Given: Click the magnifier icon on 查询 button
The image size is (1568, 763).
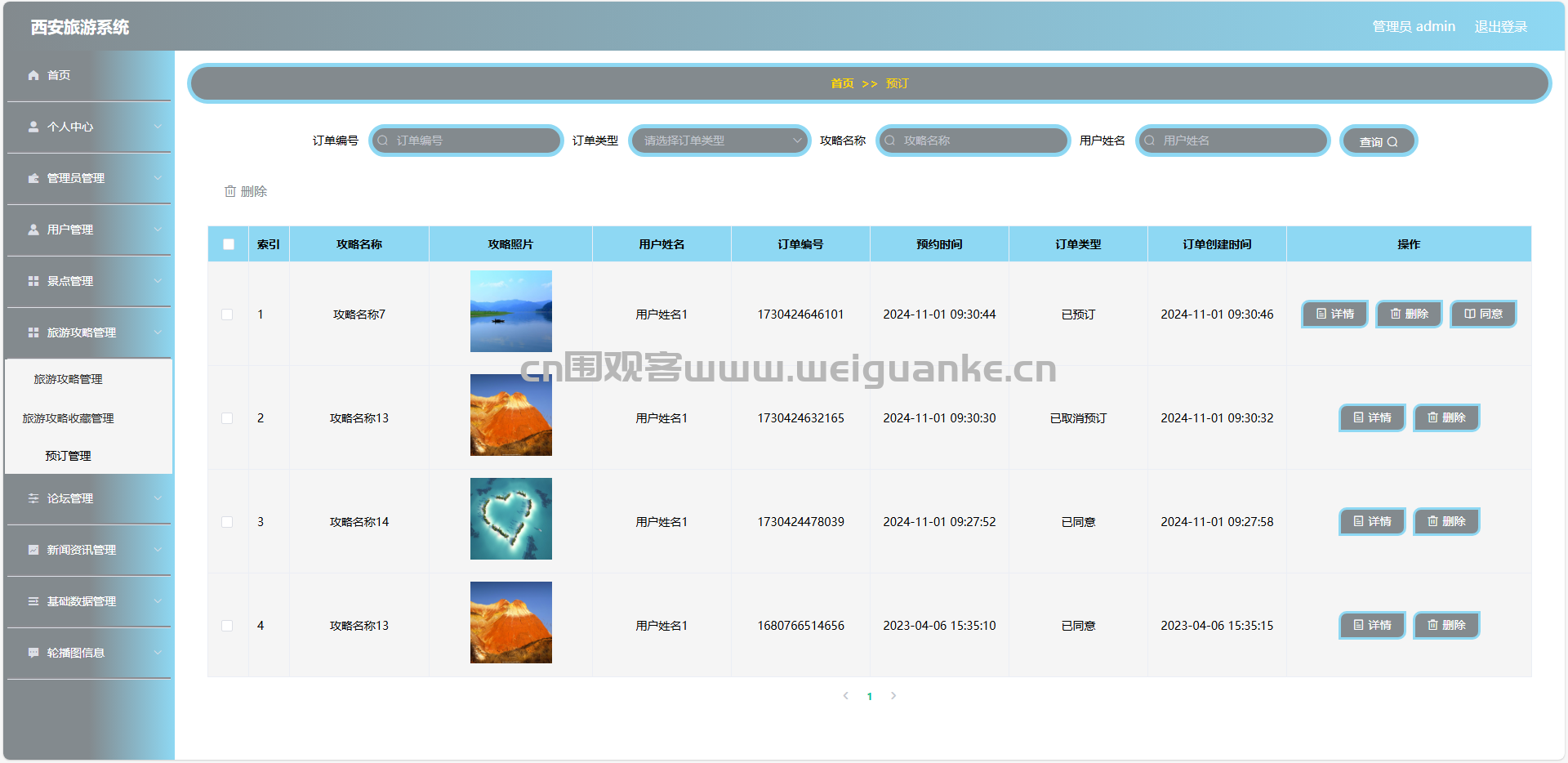Looking at the screenshot, I should 1392,142.
